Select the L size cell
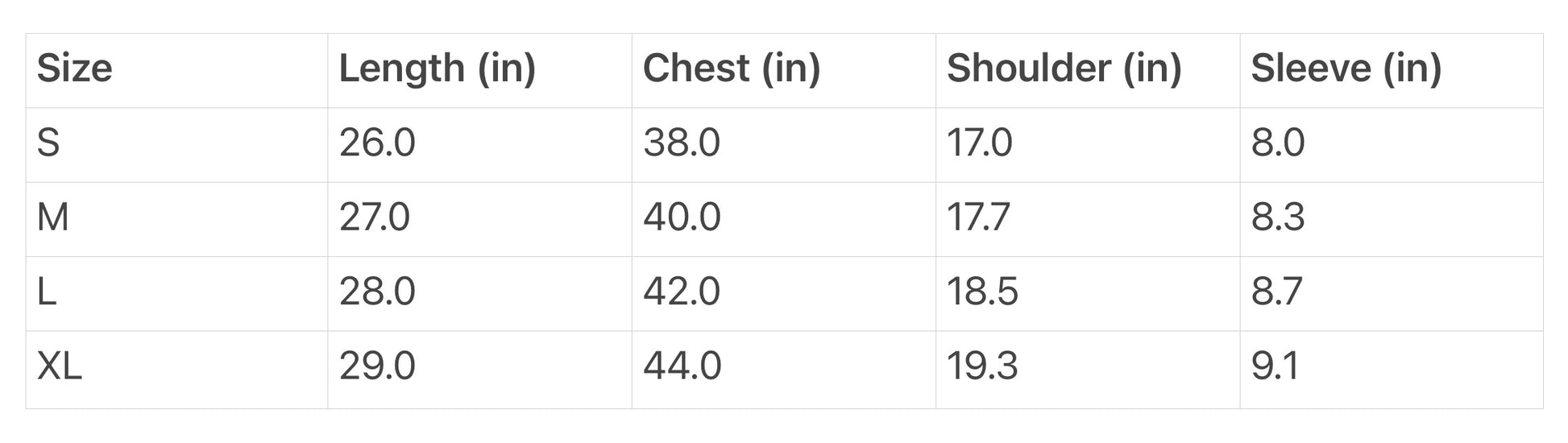Screen dimensions: 1568x443 tap(47, 292)
